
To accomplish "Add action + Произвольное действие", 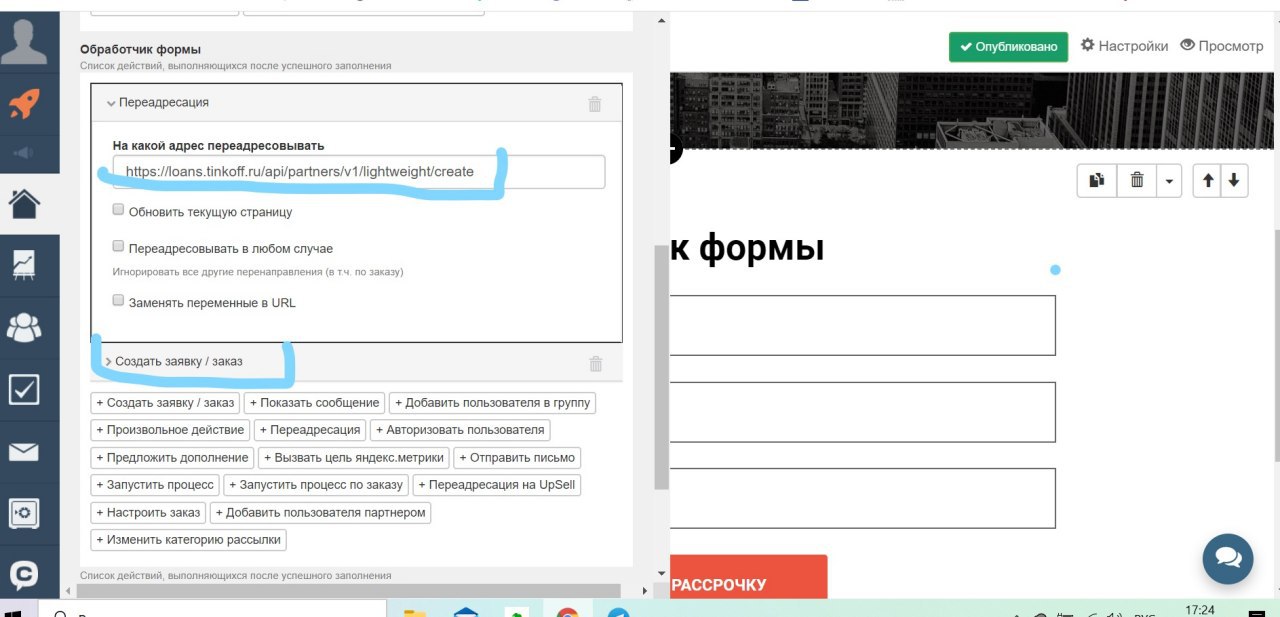I will tap(170, 430).
